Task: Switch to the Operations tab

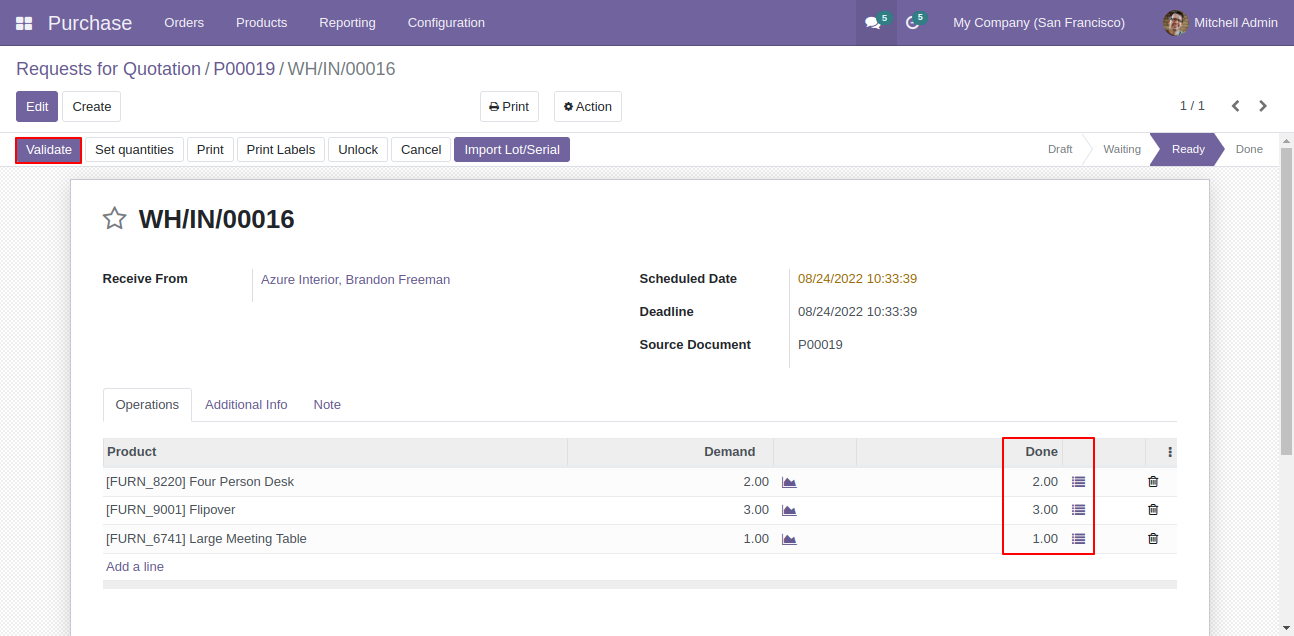Action: pos(147,405)
